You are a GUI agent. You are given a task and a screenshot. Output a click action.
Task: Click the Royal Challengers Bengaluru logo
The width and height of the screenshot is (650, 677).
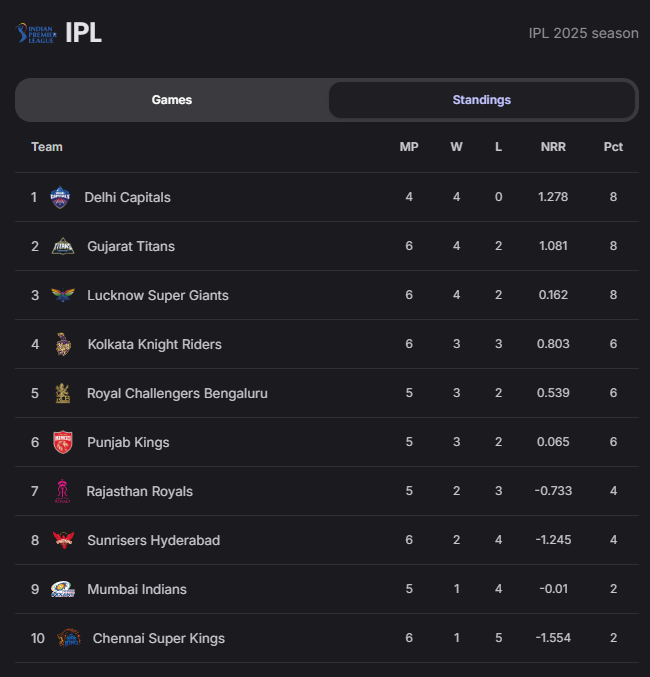pos(63,393)
